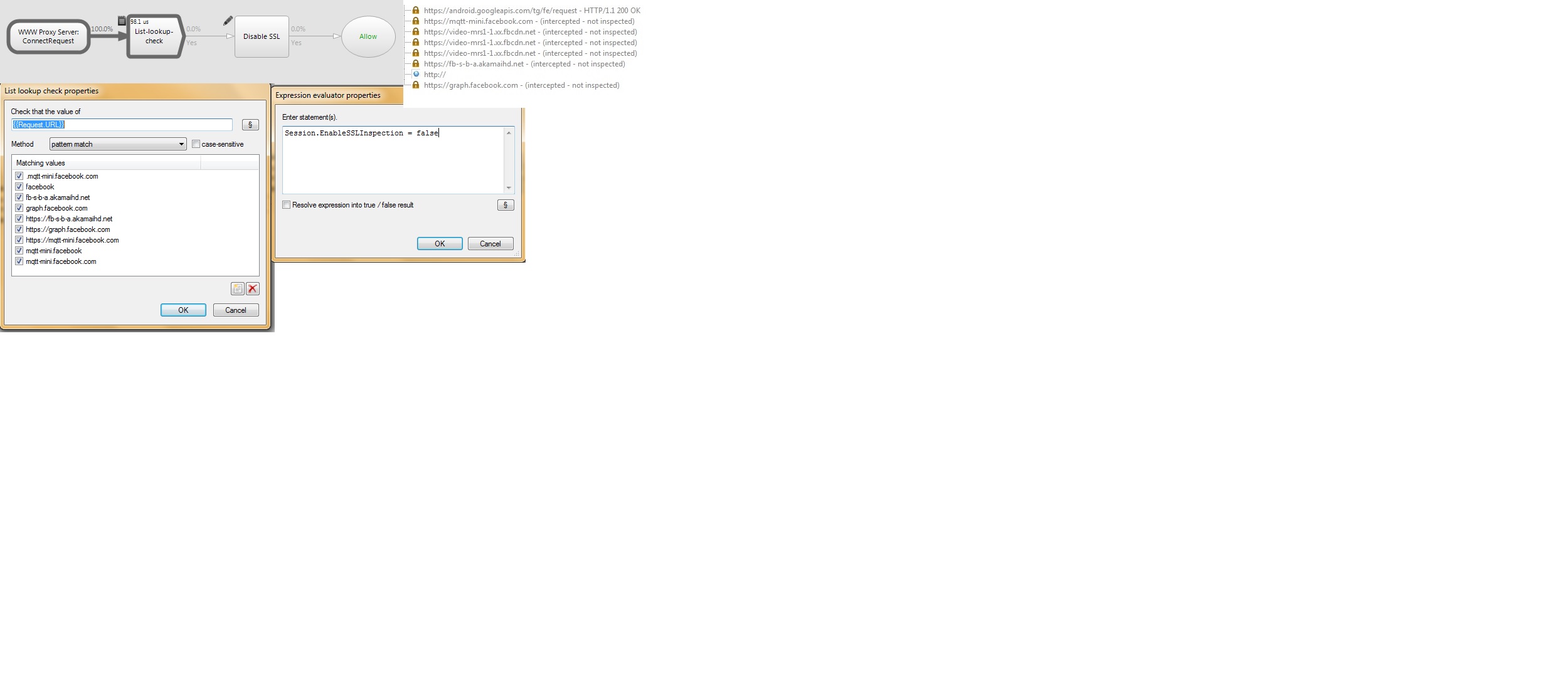Click the dollar sign button next to expression field

tap(505, 205)
